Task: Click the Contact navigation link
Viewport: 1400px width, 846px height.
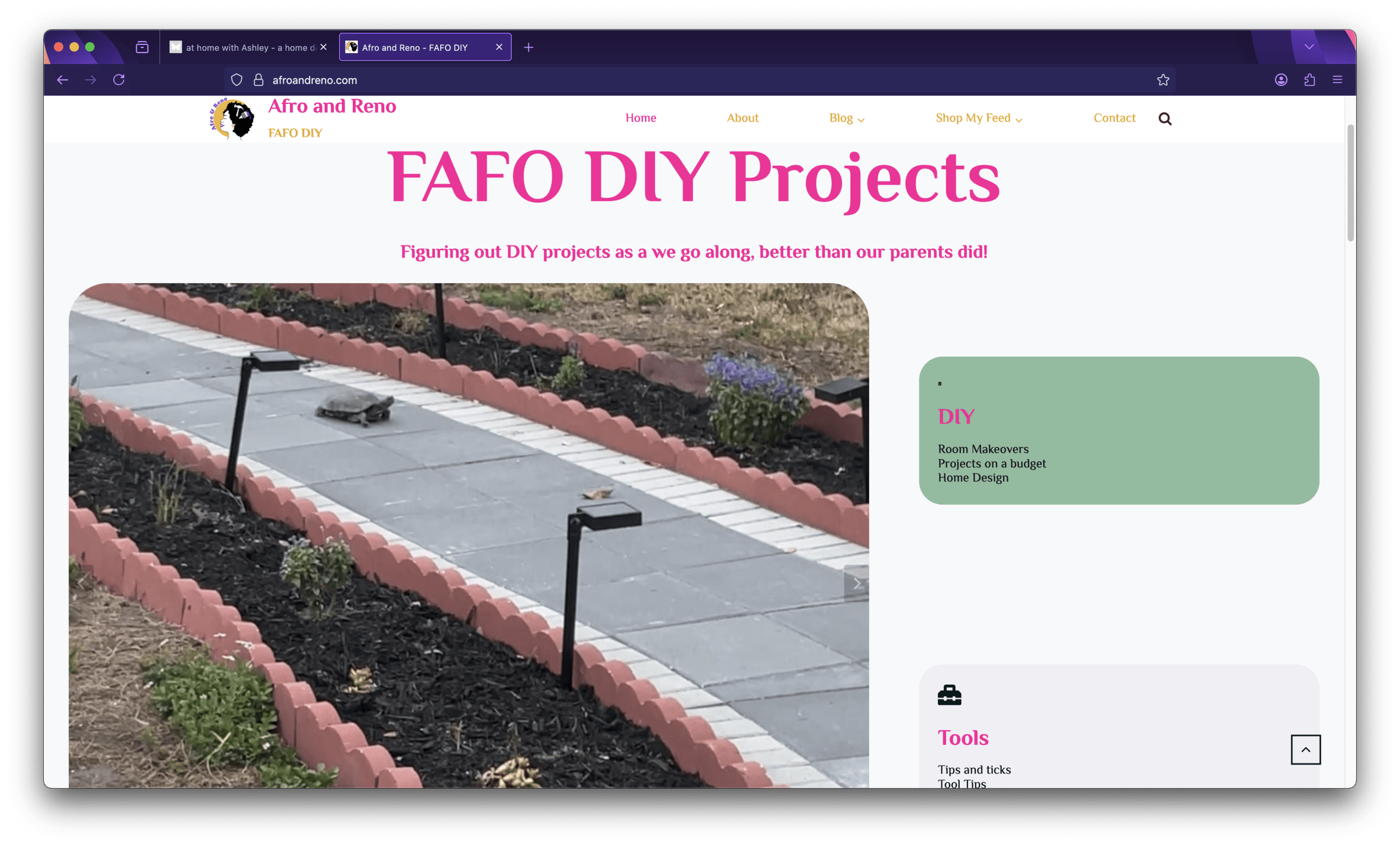Action: coord(1113,118)
